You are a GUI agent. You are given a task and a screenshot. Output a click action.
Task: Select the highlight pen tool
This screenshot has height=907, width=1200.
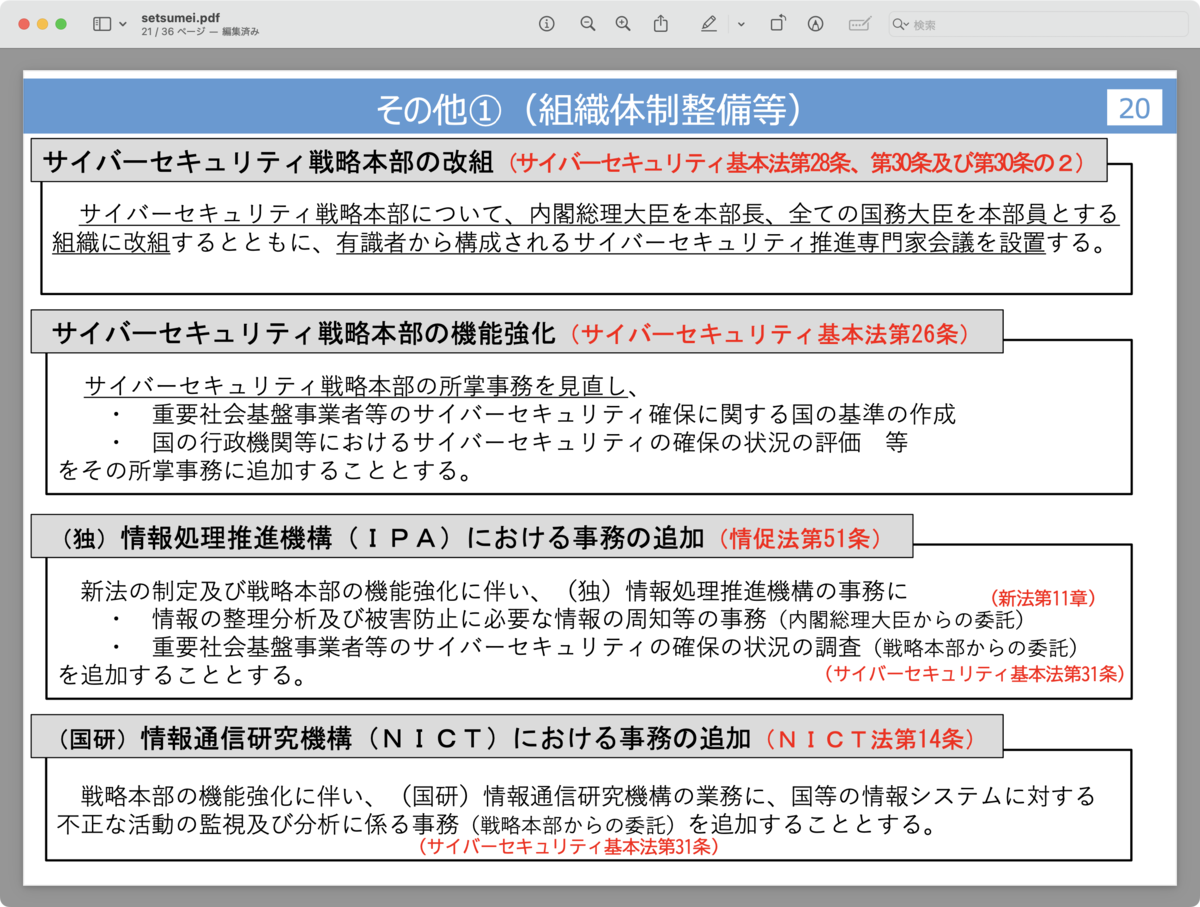709,24
